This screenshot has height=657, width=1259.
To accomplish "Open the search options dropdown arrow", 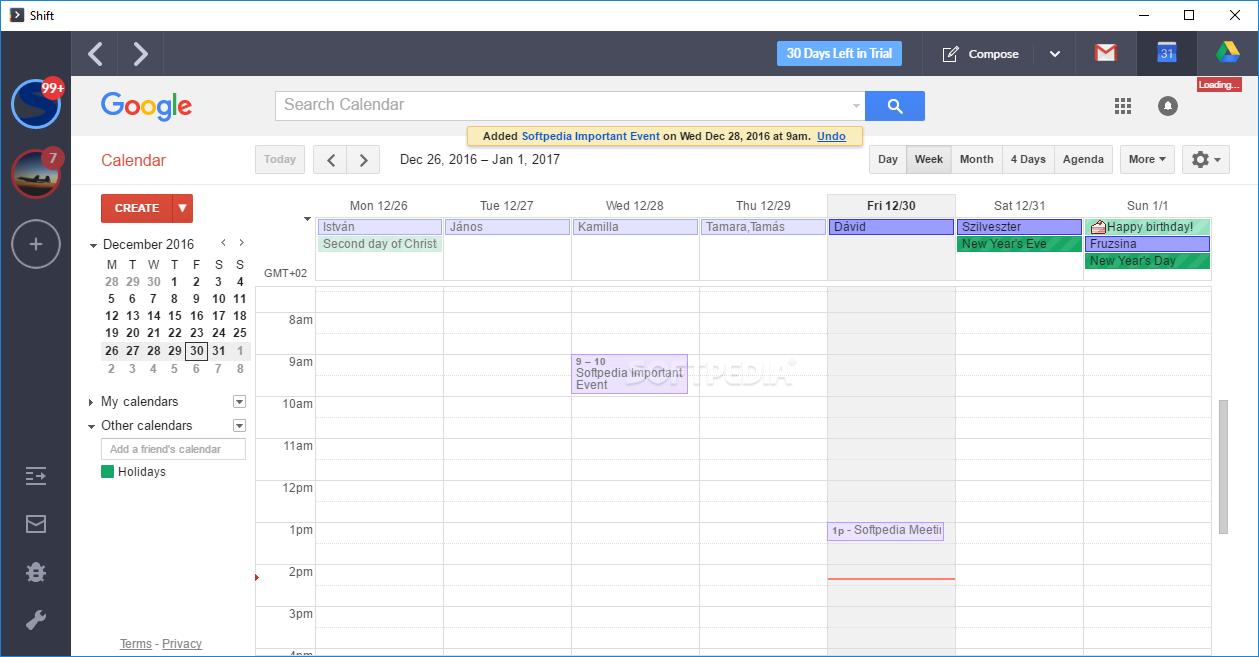I will coord(856,106).
